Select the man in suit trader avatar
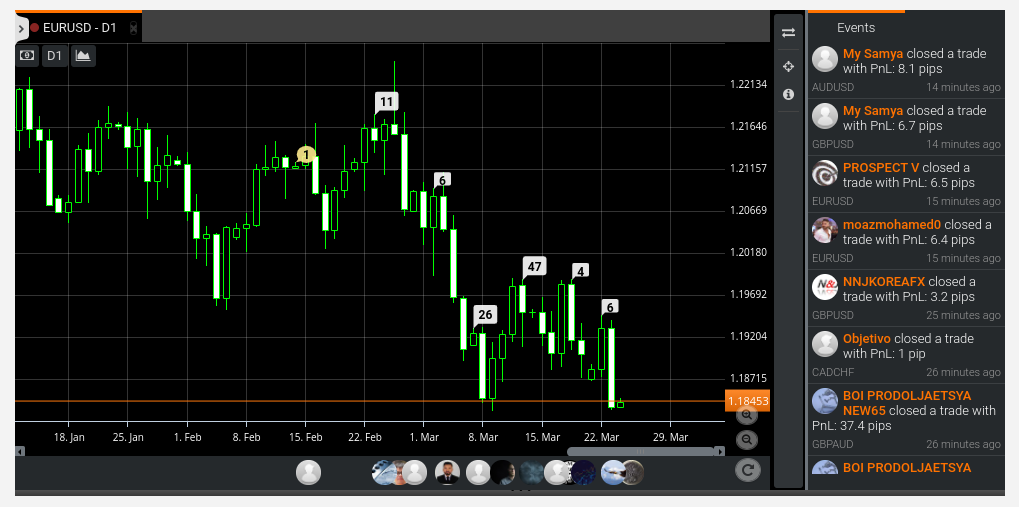The width and height of the screenshot is (1019, 507). [x=447, y=473]
